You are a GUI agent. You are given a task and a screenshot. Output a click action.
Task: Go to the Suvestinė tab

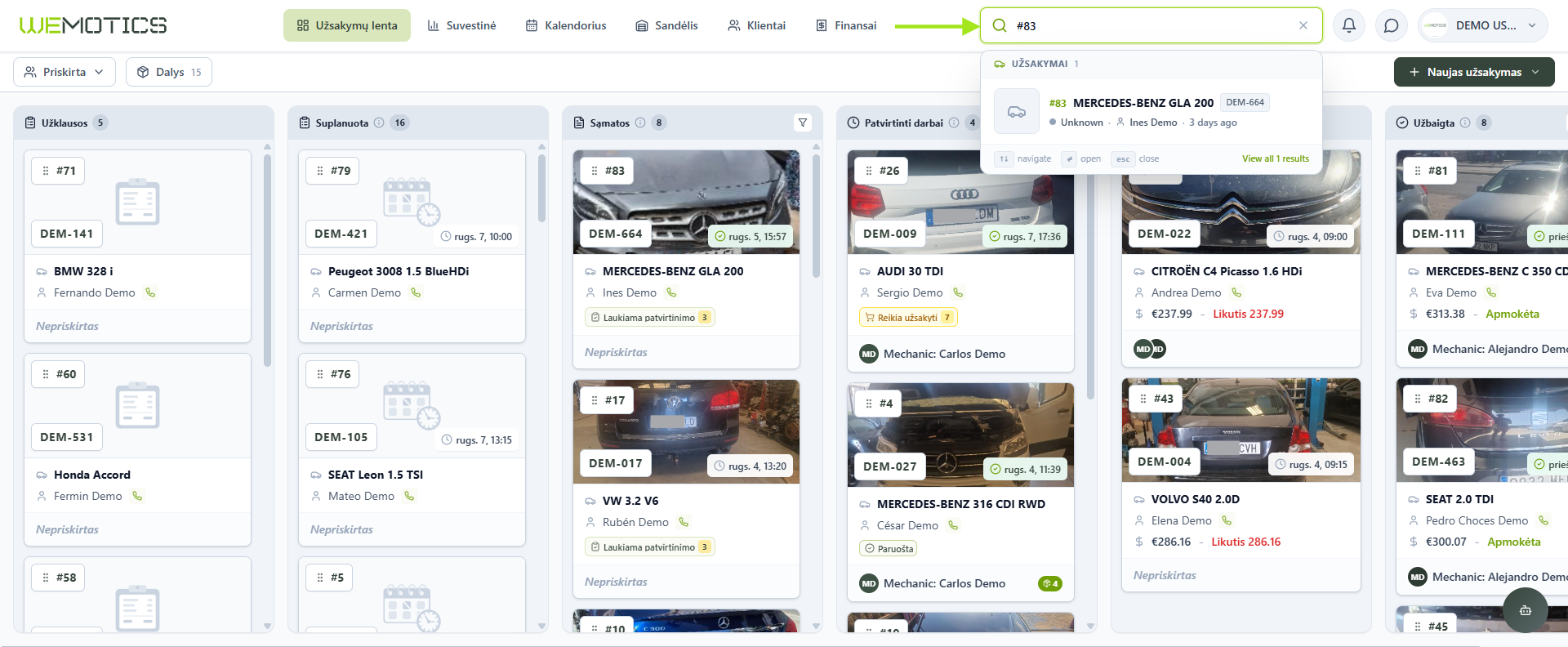(x=461, y=25)
